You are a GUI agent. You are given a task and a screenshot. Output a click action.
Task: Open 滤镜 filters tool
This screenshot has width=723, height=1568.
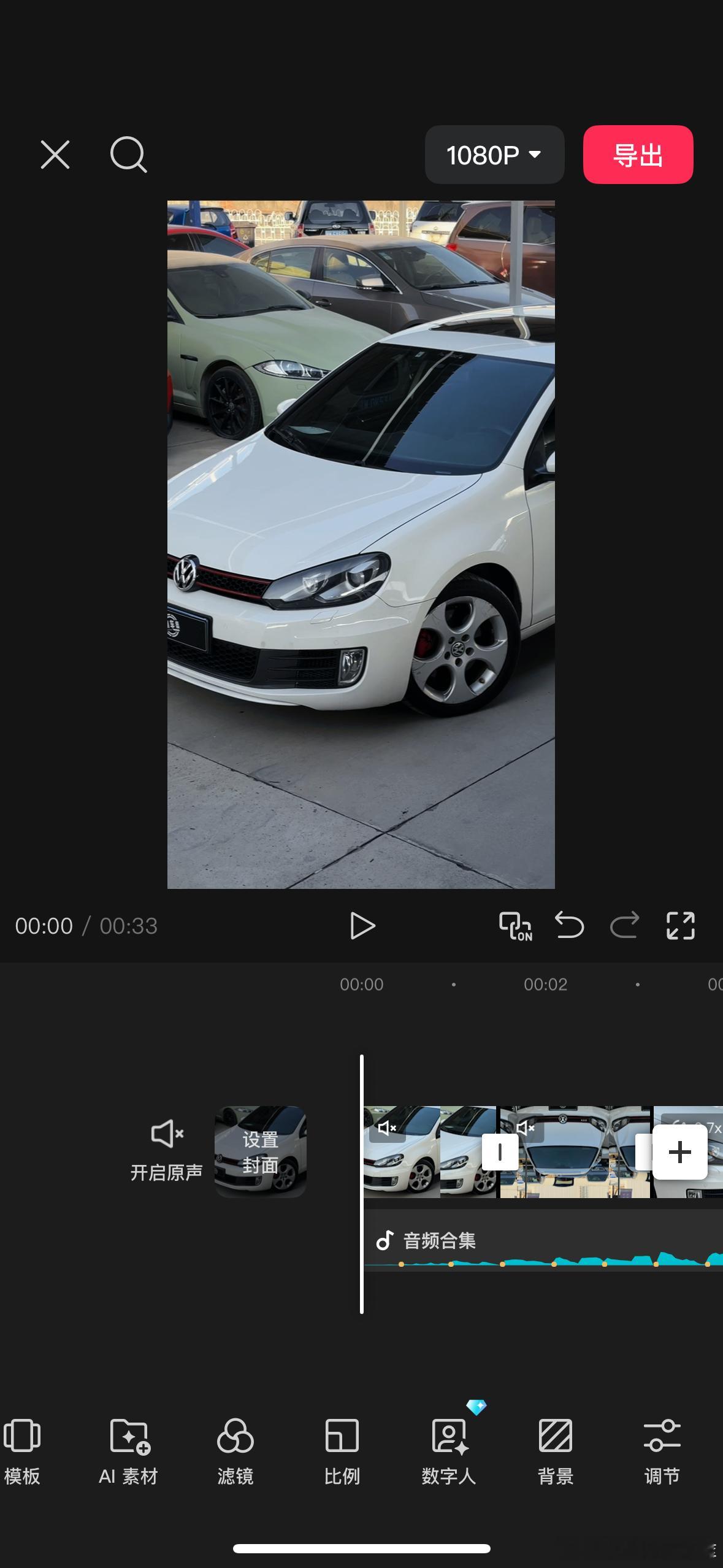coord(235,1452)
